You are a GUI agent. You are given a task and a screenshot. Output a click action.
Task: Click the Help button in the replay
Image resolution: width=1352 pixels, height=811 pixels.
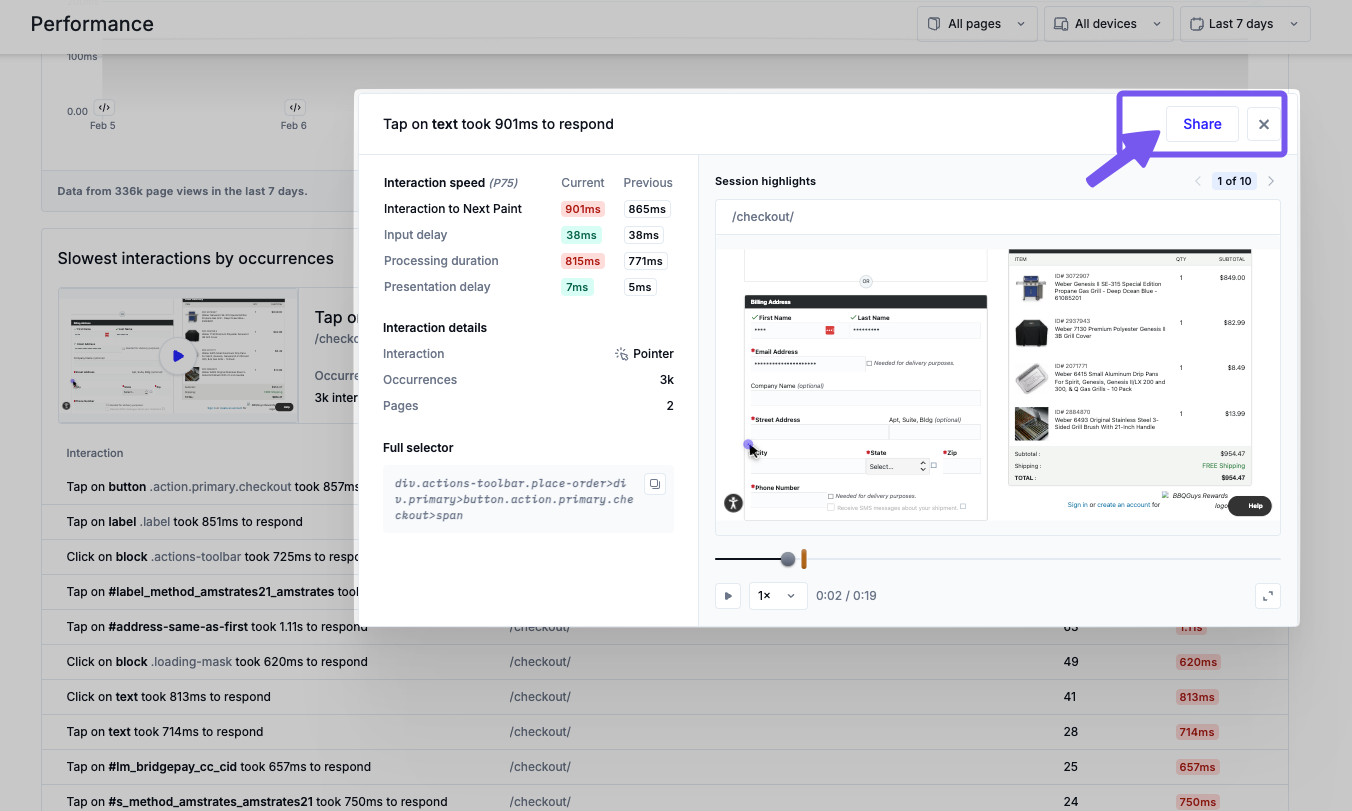coord(1250,506)
